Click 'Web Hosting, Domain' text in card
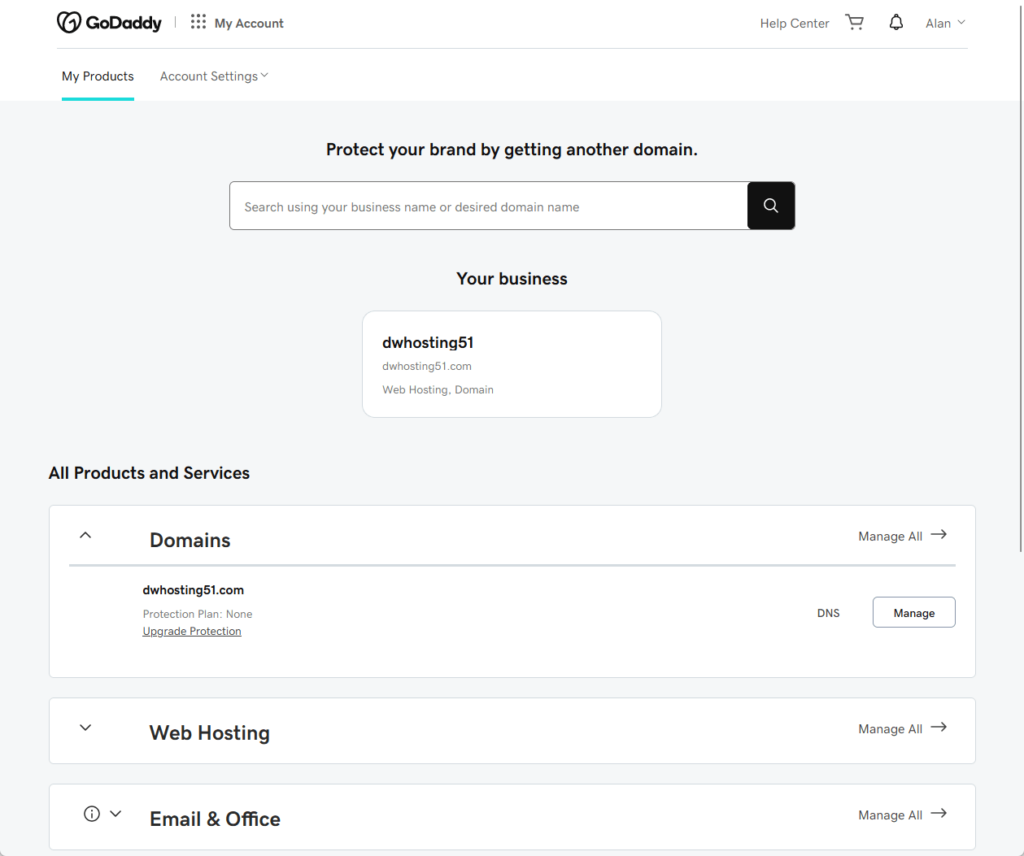This screenshot has height=856, width=1024. [438, 390]
